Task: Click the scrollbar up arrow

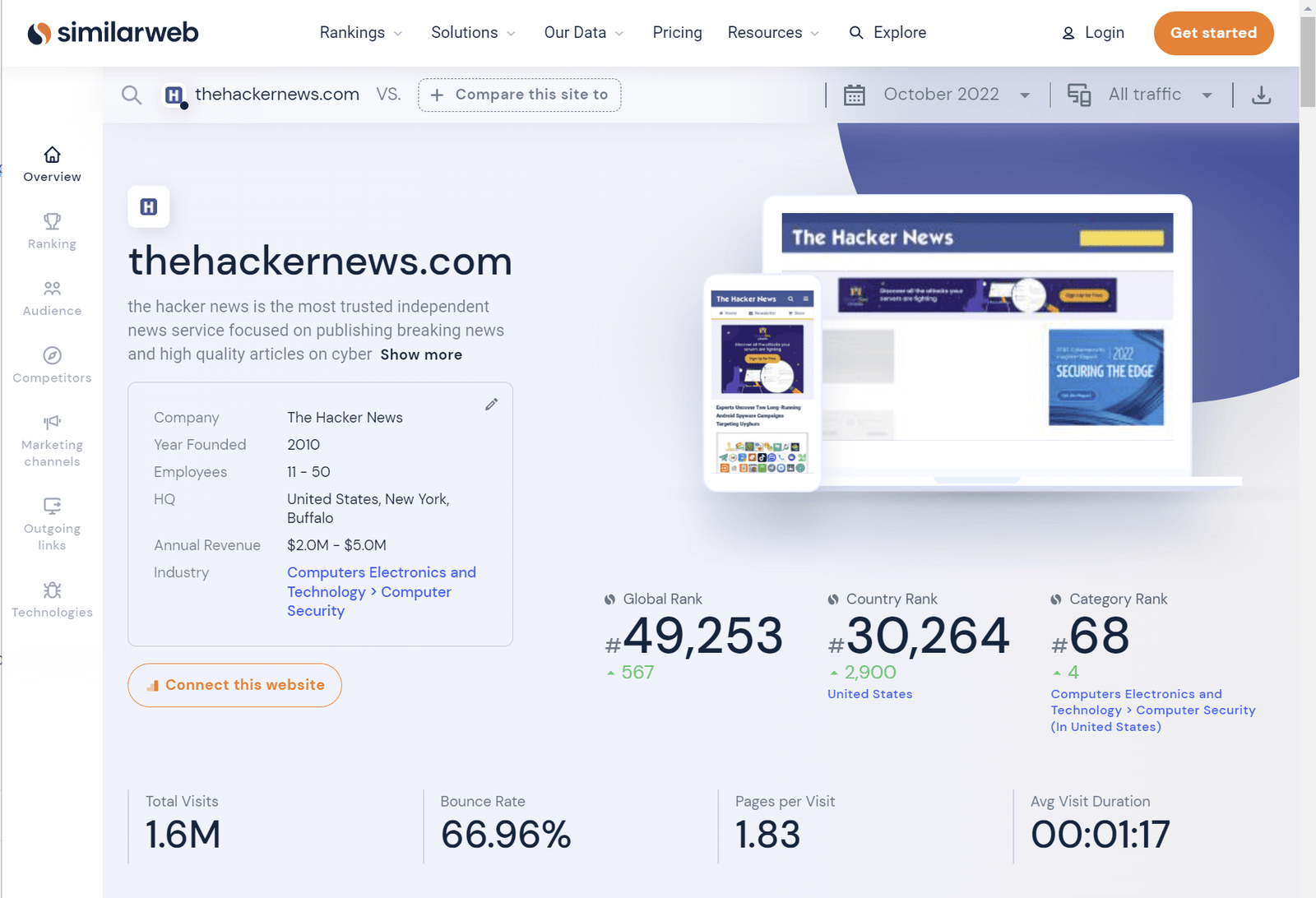Action: (1308, 7)
